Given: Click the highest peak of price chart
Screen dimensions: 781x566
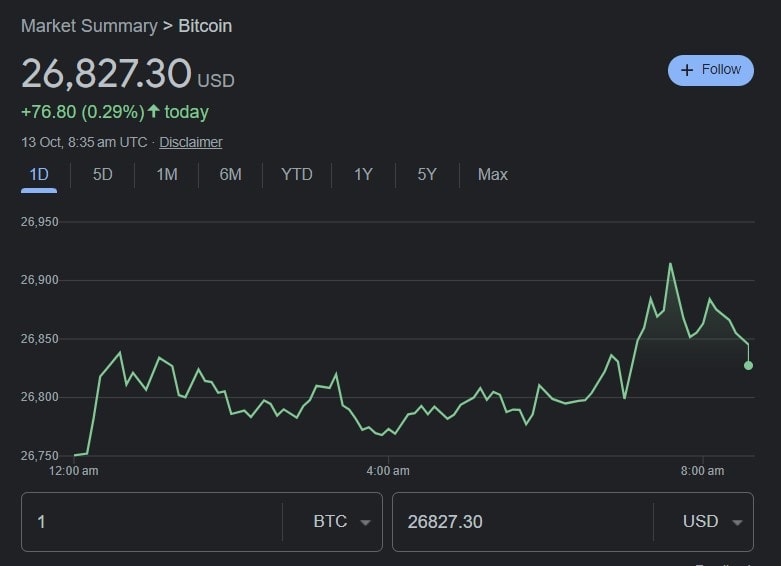Looking at the screenshot, I should pos(670,264).
